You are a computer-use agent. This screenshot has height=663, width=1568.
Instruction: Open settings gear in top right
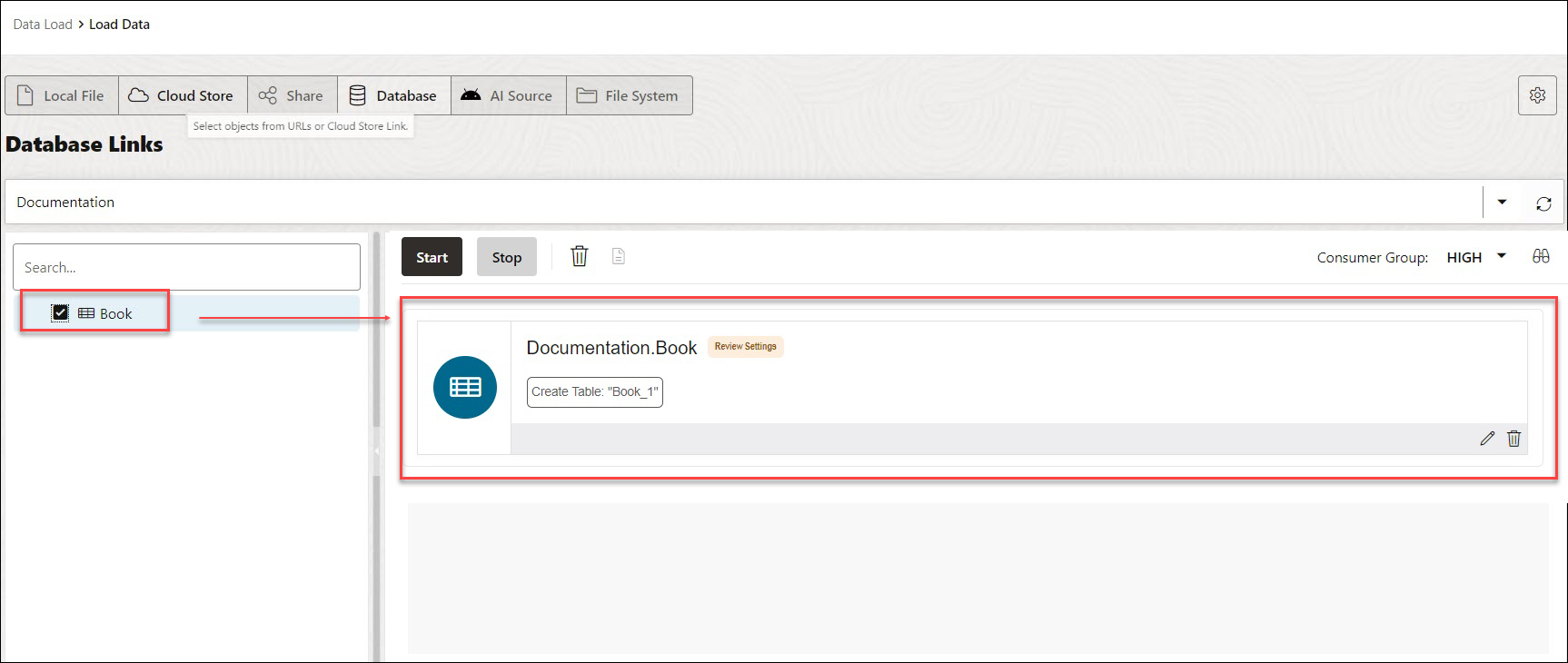point(1537,95)
